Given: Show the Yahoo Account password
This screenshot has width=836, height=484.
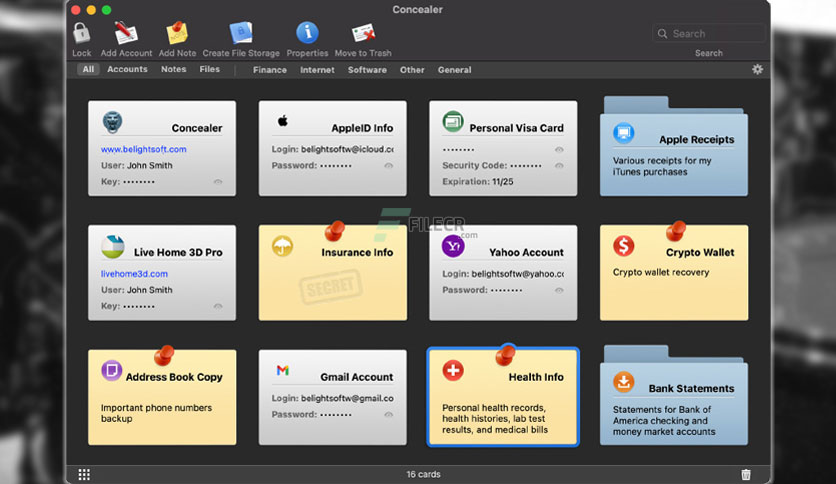Looking at the screenshot, I should pos(559,291).
